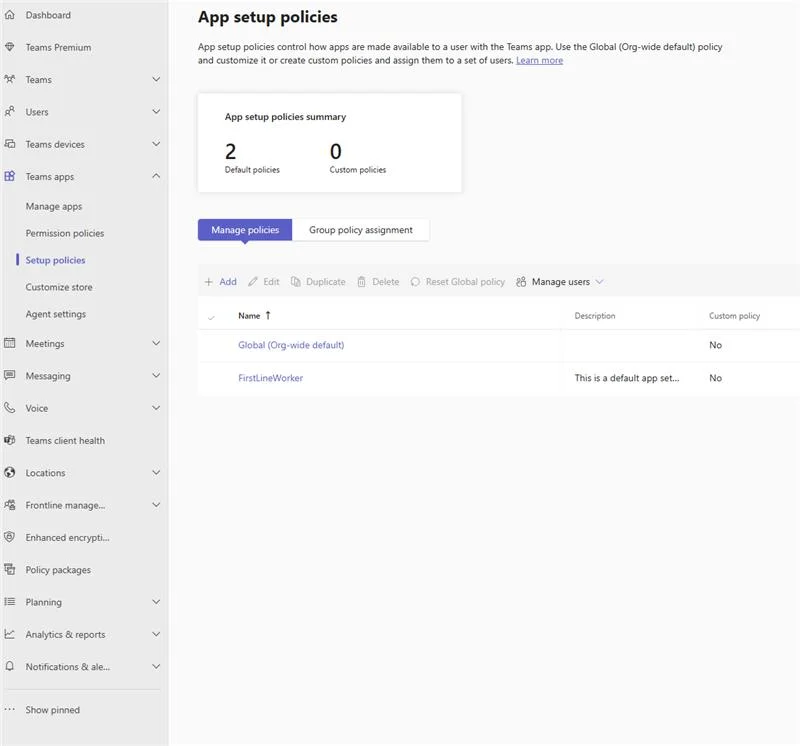
Task: Click the Policy packages icon
Action: 9,569
